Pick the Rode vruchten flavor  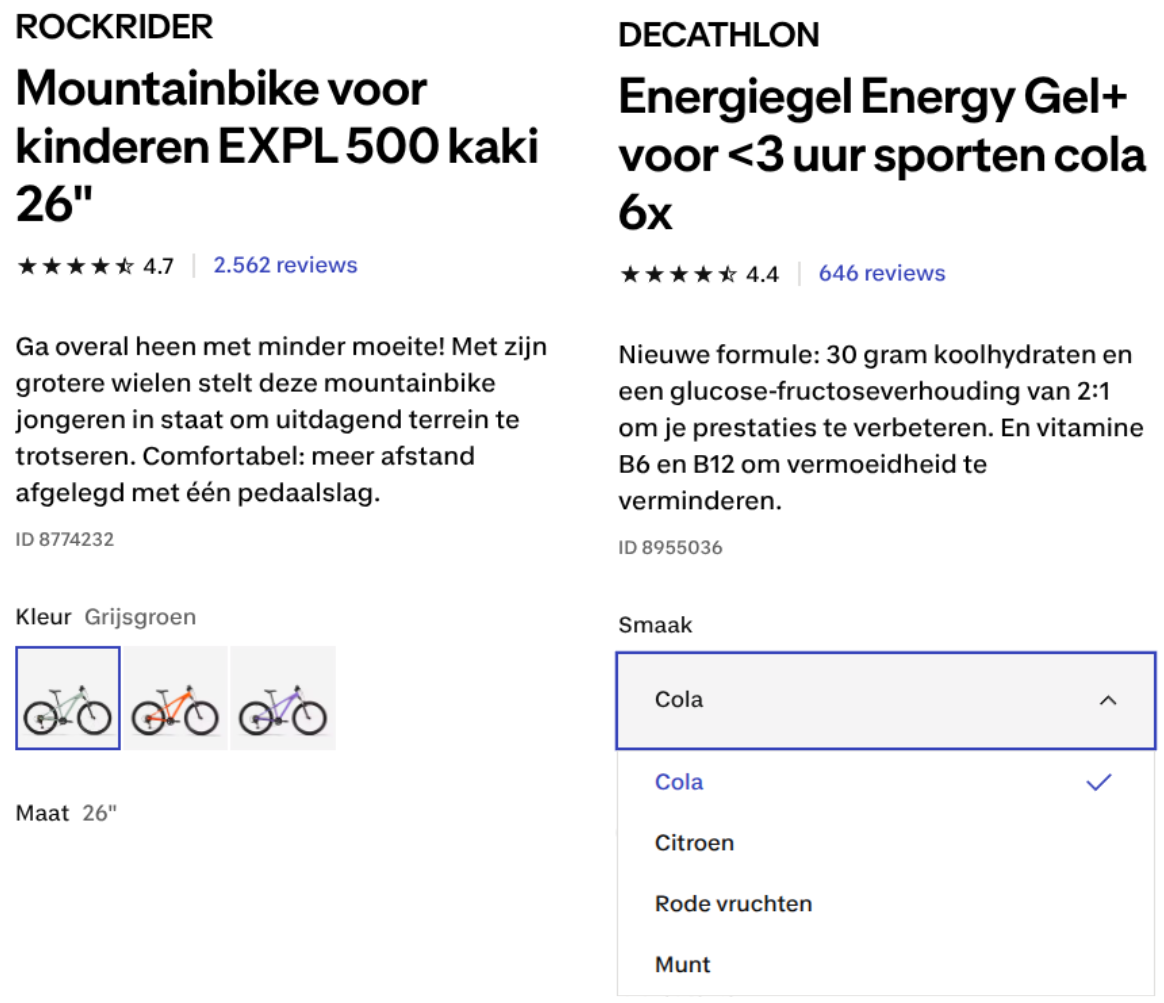coord(733,904)
